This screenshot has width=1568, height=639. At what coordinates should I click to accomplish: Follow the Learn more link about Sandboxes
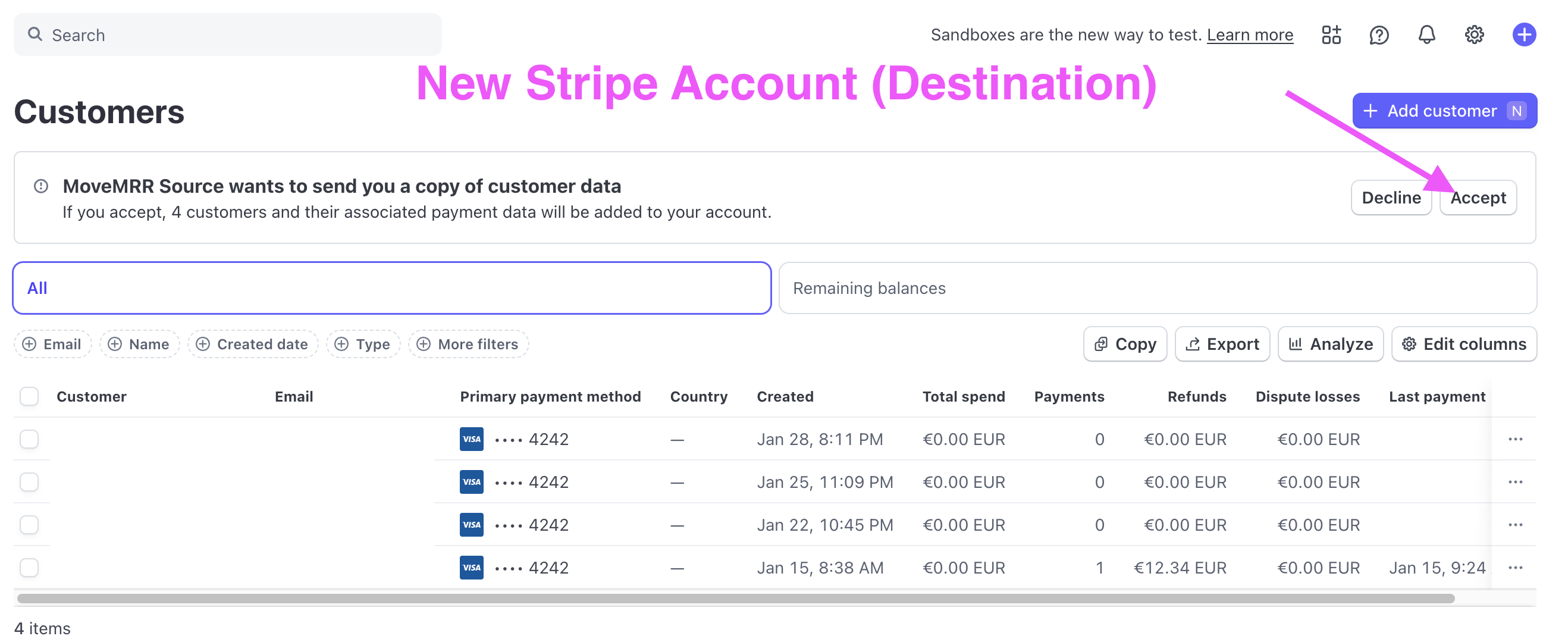pyautogui.click(x=1250, y=35)
